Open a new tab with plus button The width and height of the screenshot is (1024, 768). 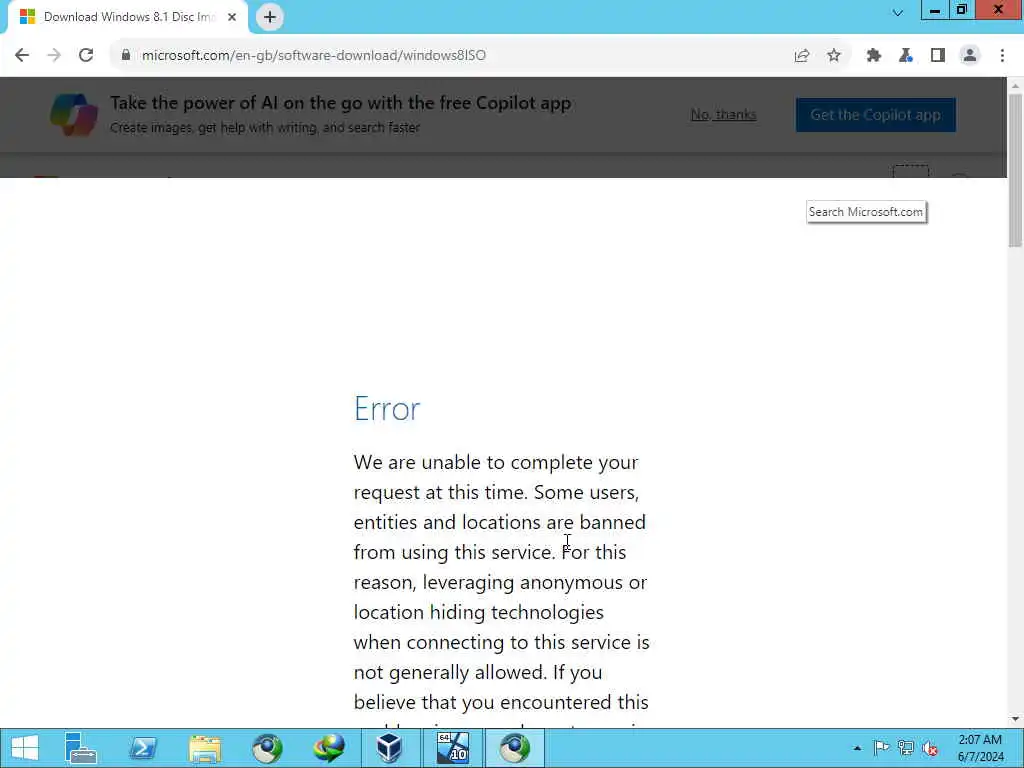pyautogui.click(x=270, y=17)
